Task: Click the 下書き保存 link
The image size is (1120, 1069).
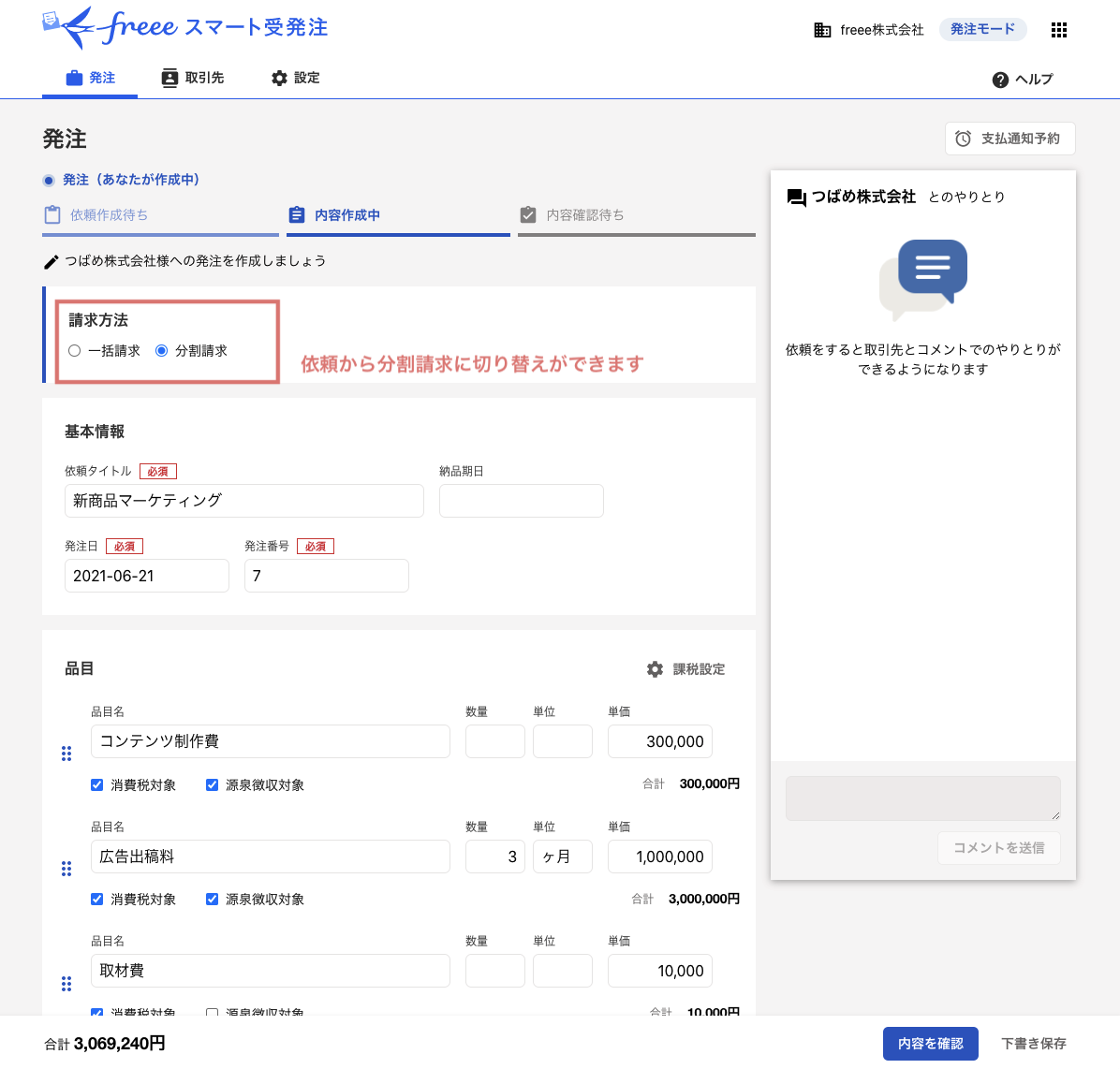Action: [1032, 1043]
